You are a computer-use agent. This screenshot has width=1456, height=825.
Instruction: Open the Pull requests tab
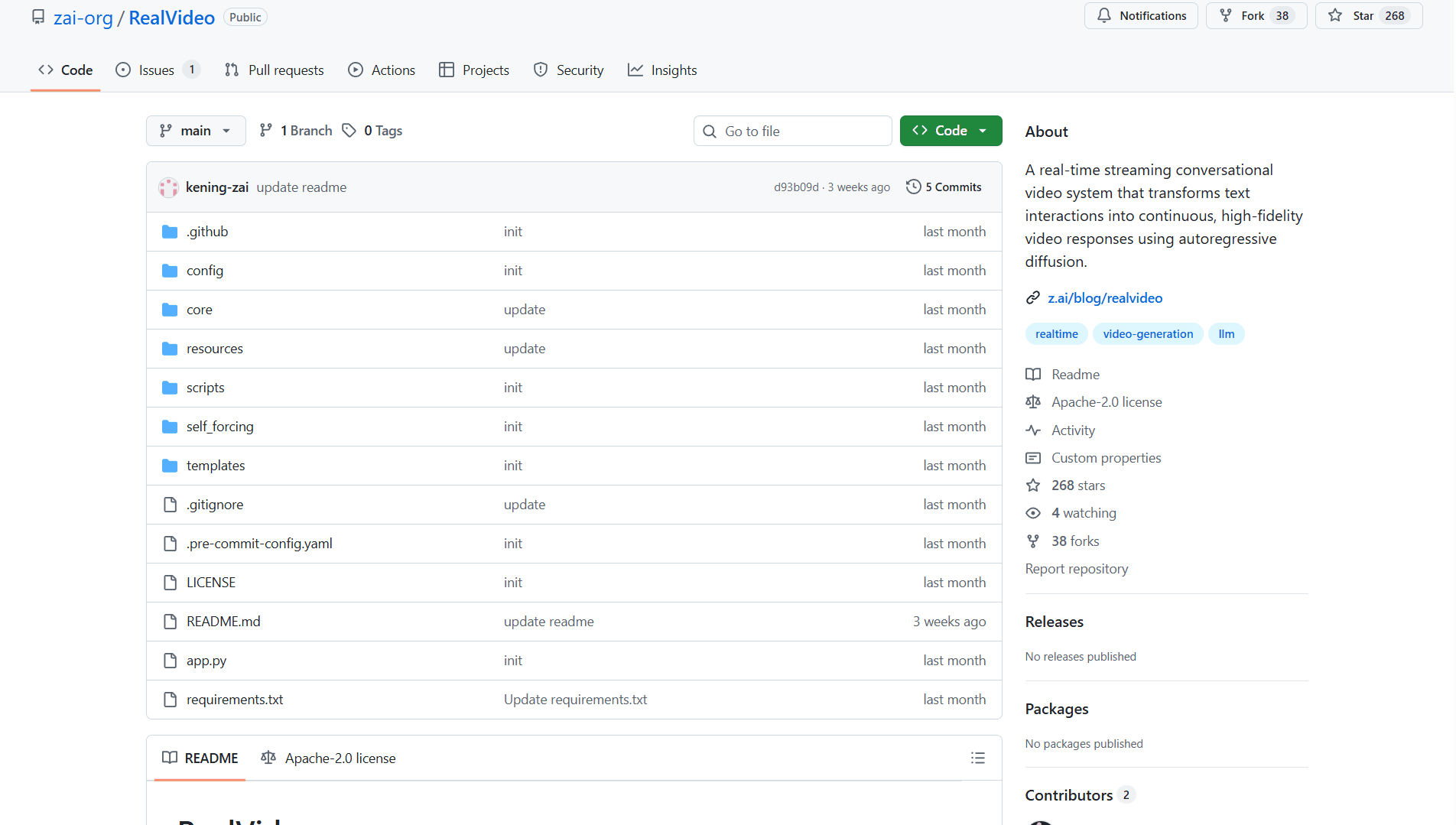point(275,70)
